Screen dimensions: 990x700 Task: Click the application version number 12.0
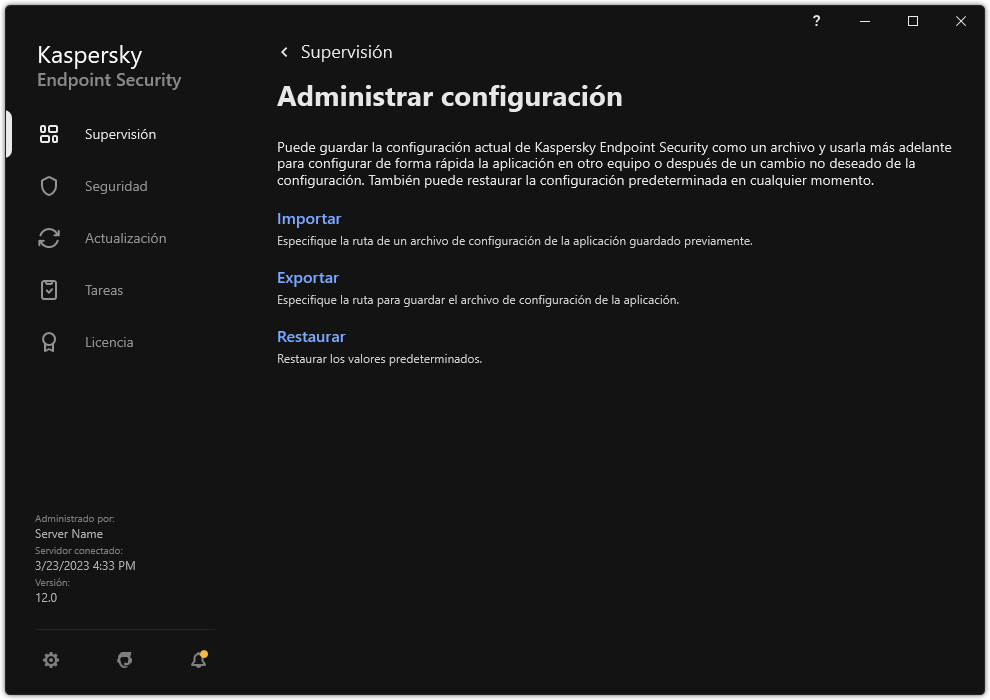point(44,597)
